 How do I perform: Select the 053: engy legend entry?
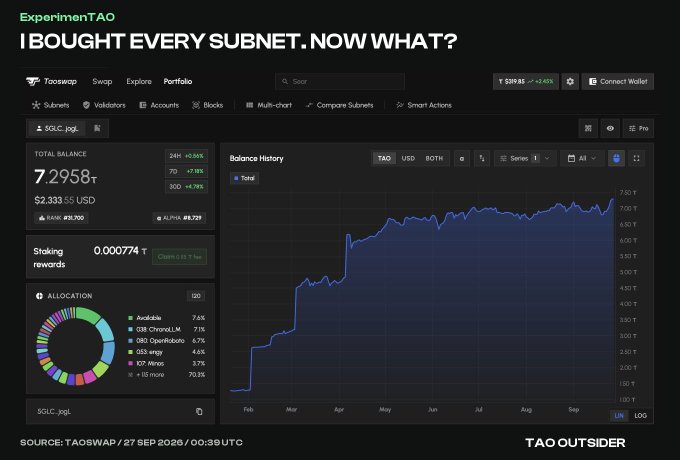(x=167, y=352)
